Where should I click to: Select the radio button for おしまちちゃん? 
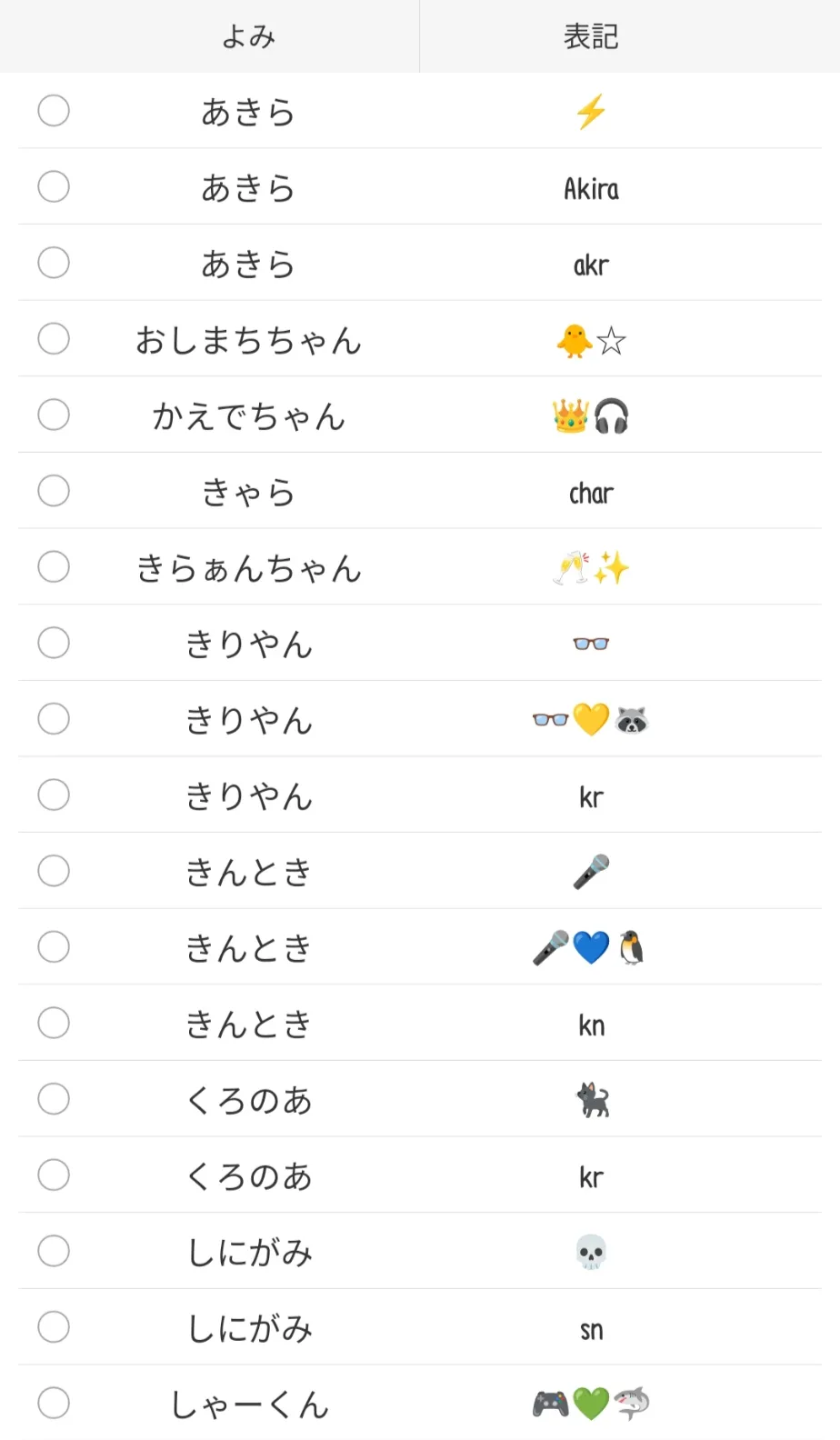54,338
